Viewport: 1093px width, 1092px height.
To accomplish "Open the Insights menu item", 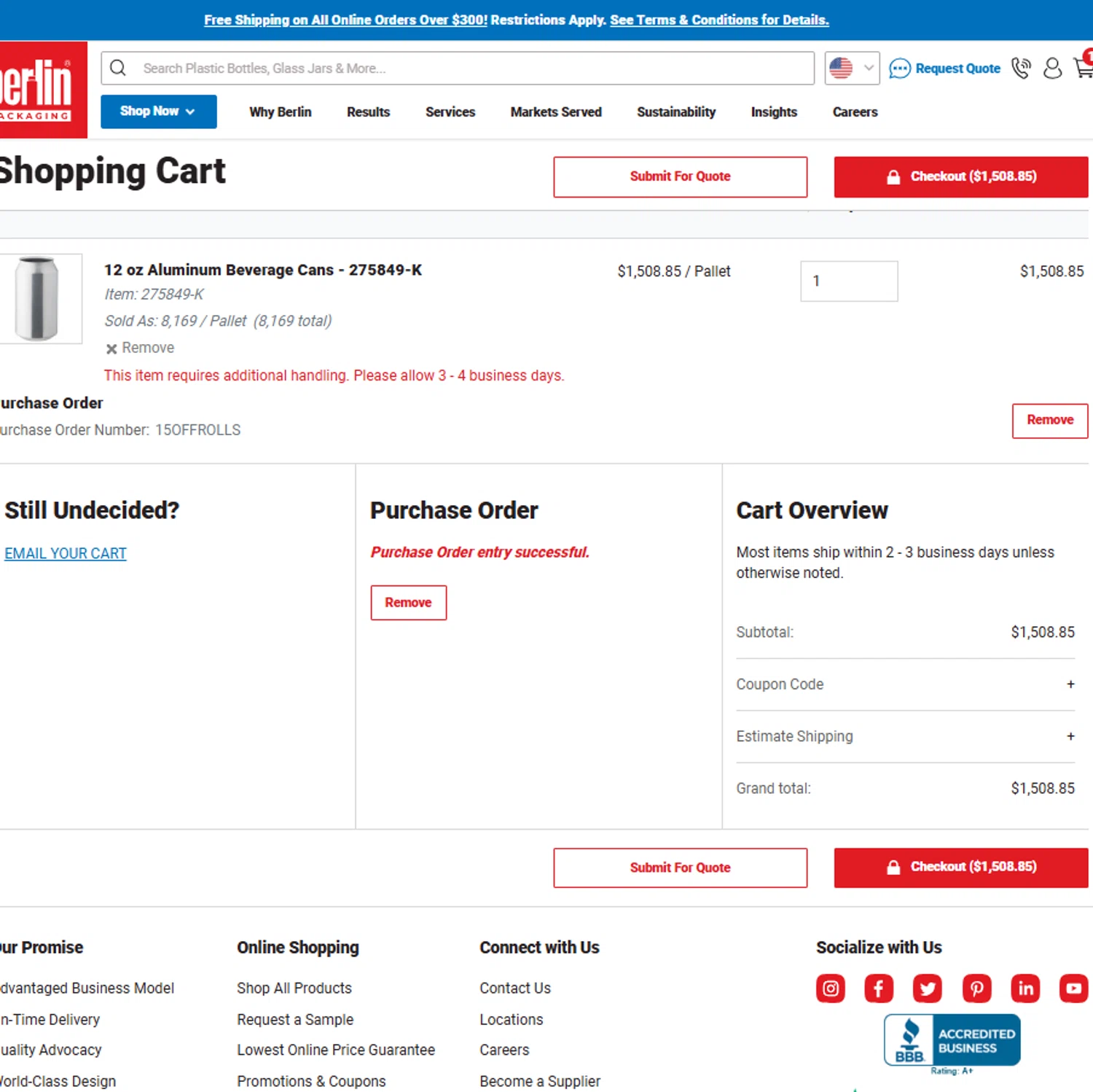I will tap(773, 112).
